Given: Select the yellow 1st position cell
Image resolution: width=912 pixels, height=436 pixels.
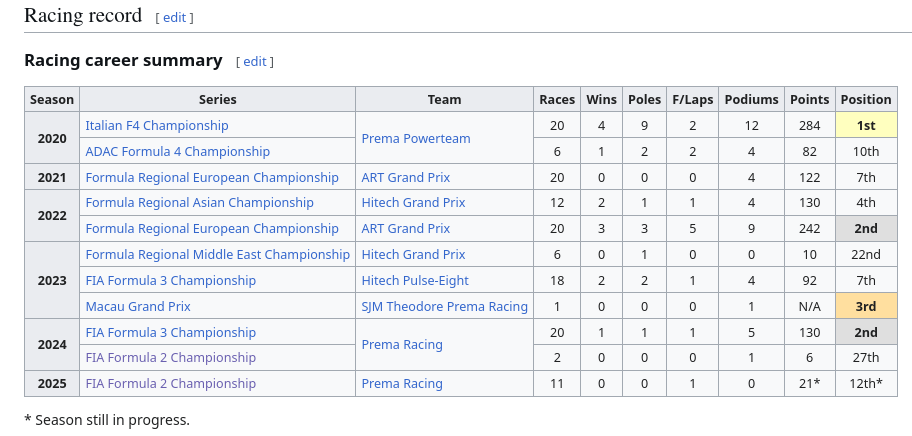Looking at the screenshot, I should pos(866,125).
